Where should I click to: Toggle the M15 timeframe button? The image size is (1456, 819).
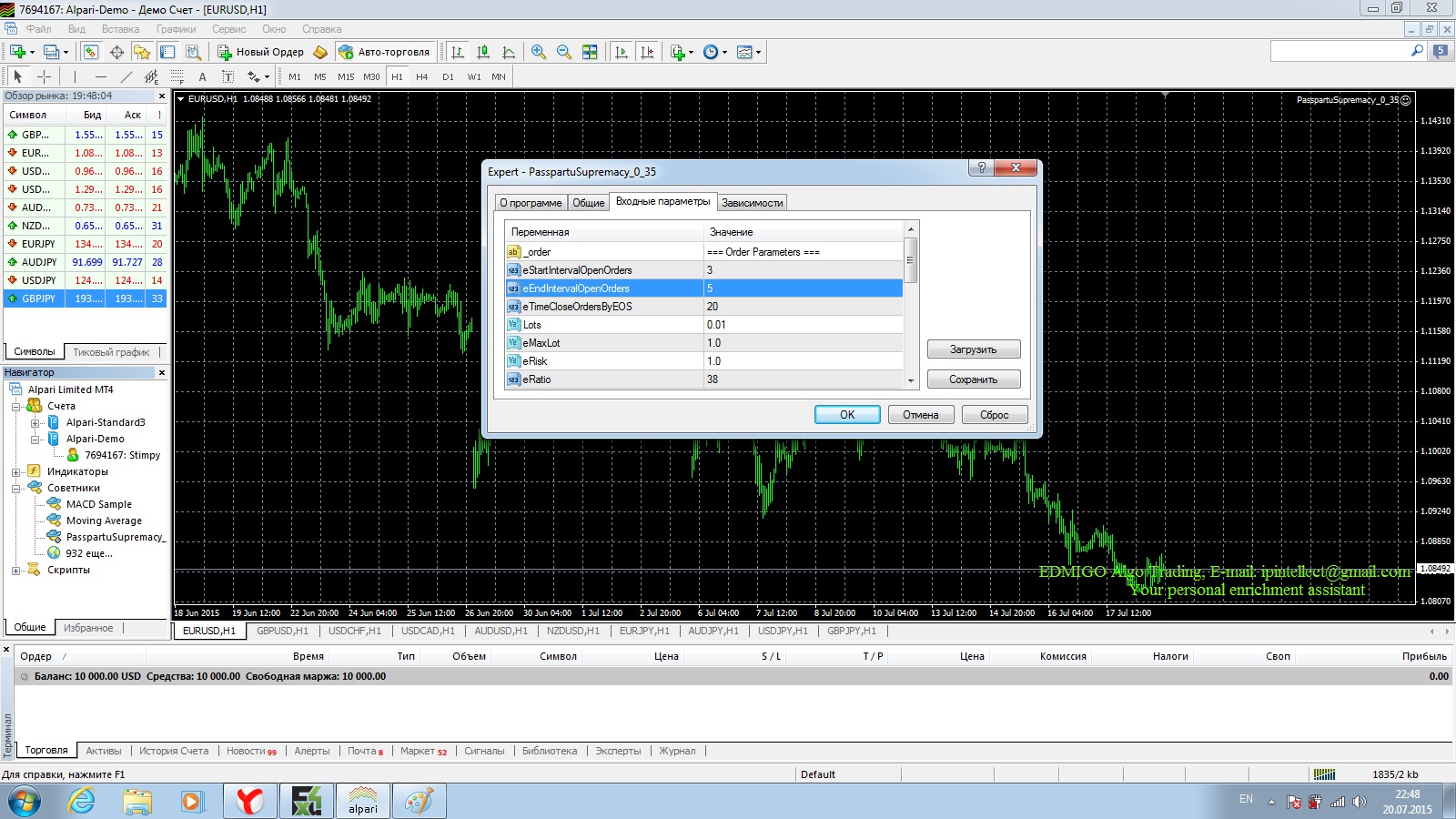[x=346, y=76]
